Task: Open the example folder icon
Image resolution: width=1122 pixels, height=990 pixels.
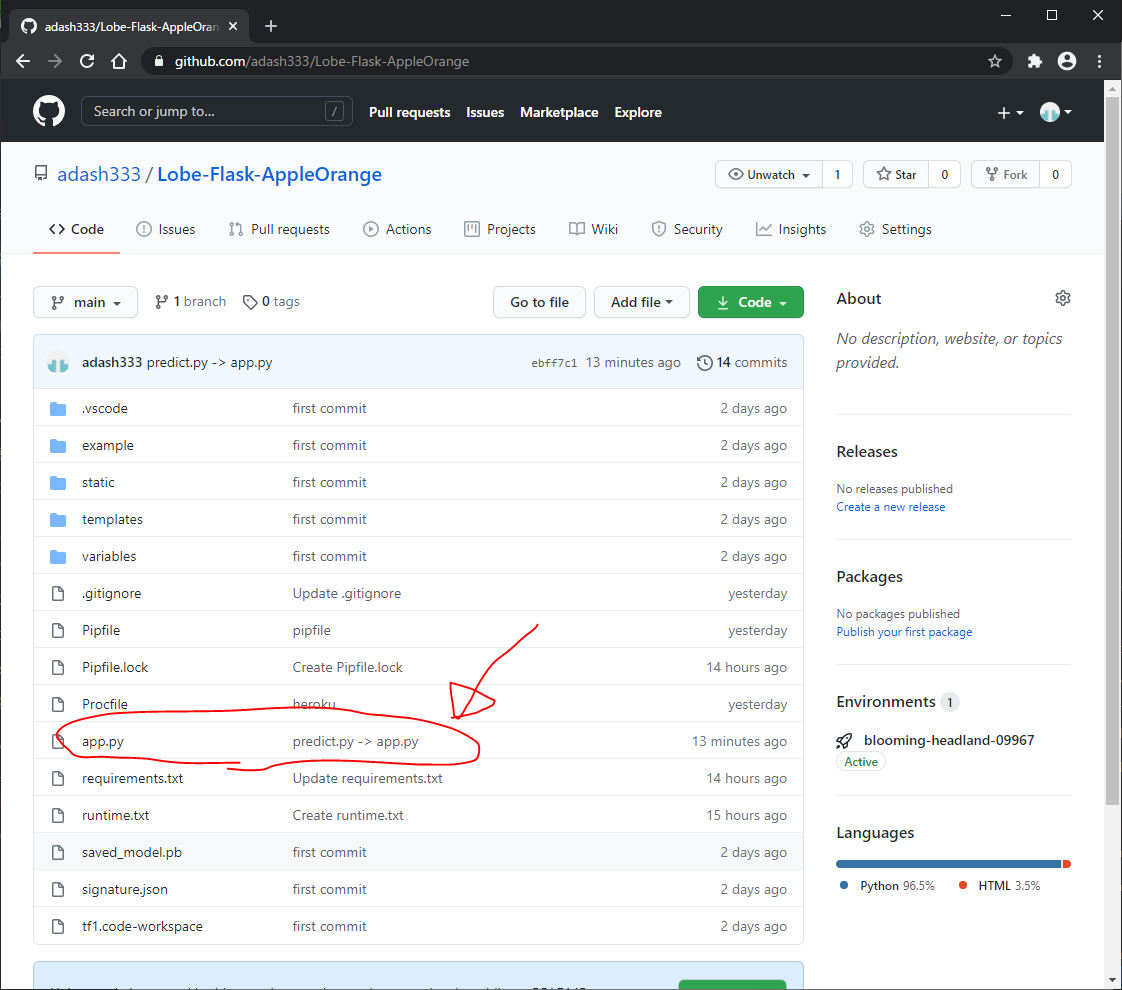Action: click(58, 446)
